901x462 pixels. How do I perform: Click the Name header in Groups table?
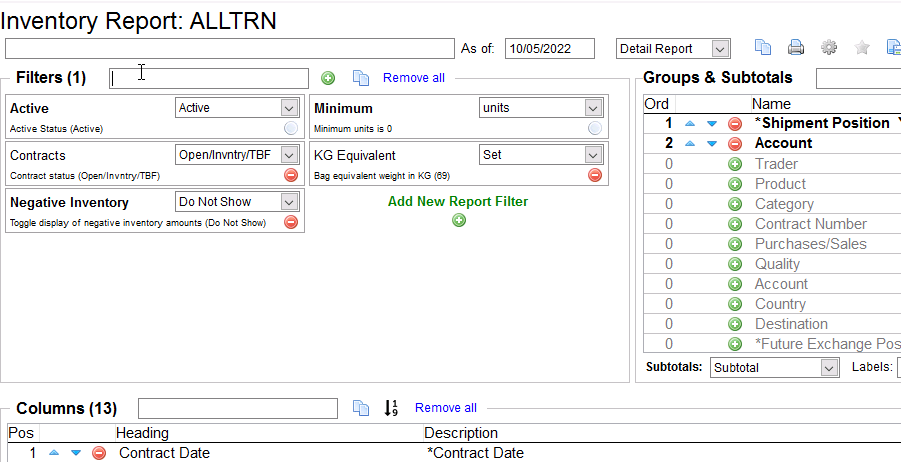[772, 104]
